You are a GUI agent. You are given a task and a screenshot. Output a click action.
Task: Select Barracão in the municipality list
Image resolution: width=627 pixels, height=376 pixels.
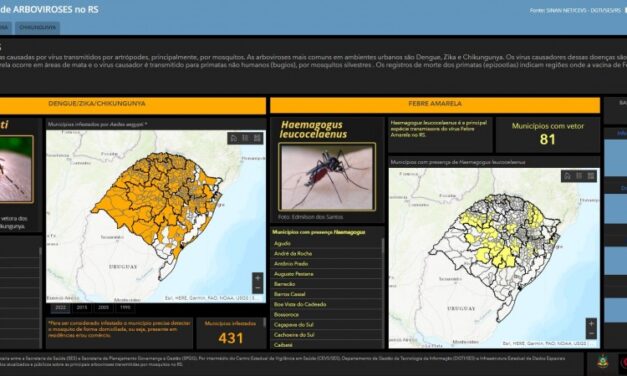(x=326, y=284)
